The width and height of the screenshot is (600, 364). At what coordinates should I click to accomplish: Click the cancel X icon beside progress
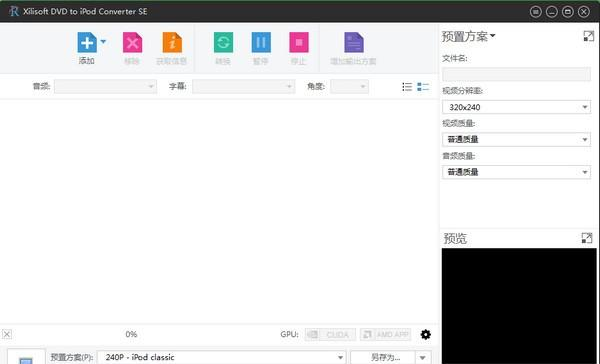click(7, 334)
